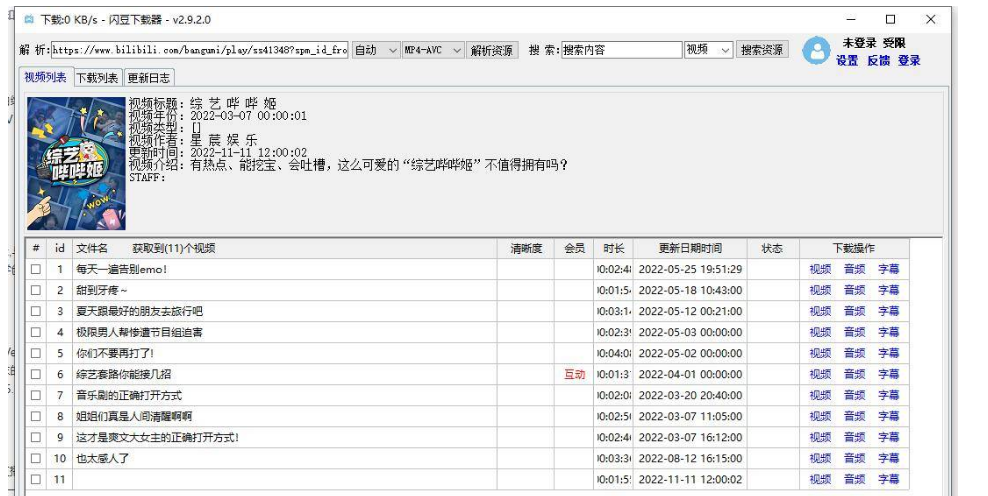Viewport: 988px width, 496px height.
Task: Toggle the select-all checkbox in header
Action: click(36, 248)
